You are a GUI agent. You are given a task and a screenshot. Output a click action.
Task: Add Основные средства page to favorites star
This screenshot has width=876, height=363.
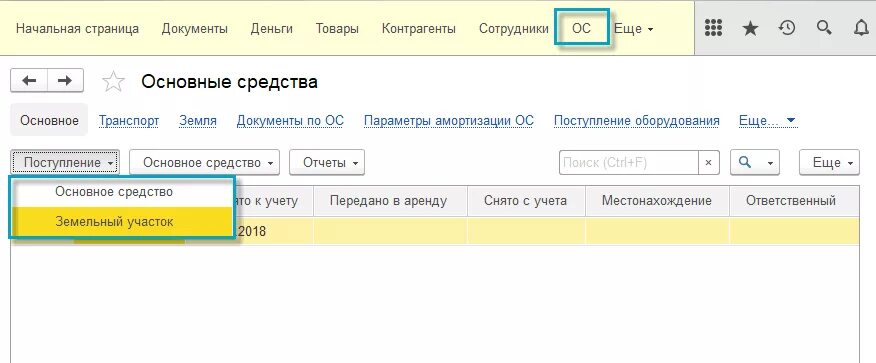coord(113,82)
